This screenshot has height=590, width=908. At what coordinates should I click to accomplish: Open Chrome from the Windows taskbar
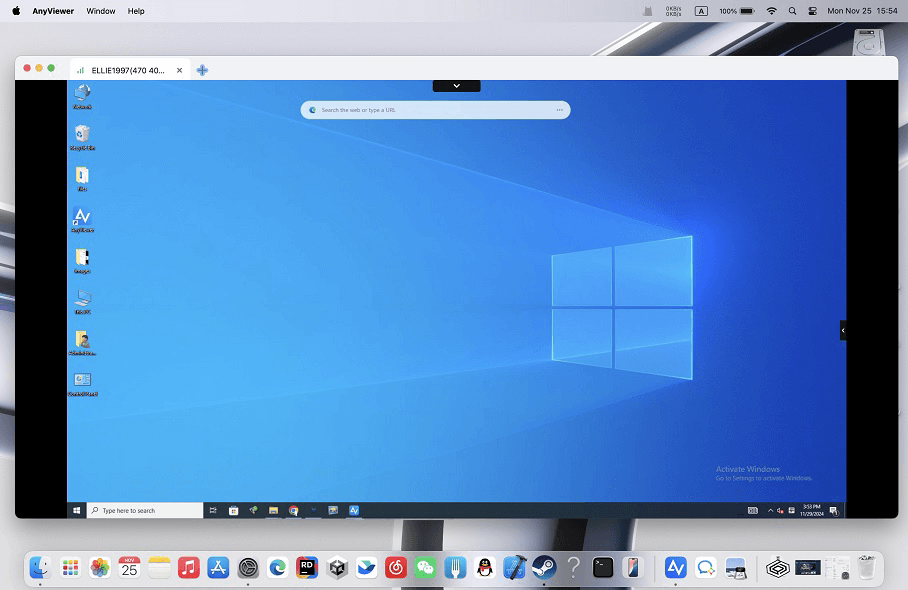pyautogui.click(x=294, y=510)
